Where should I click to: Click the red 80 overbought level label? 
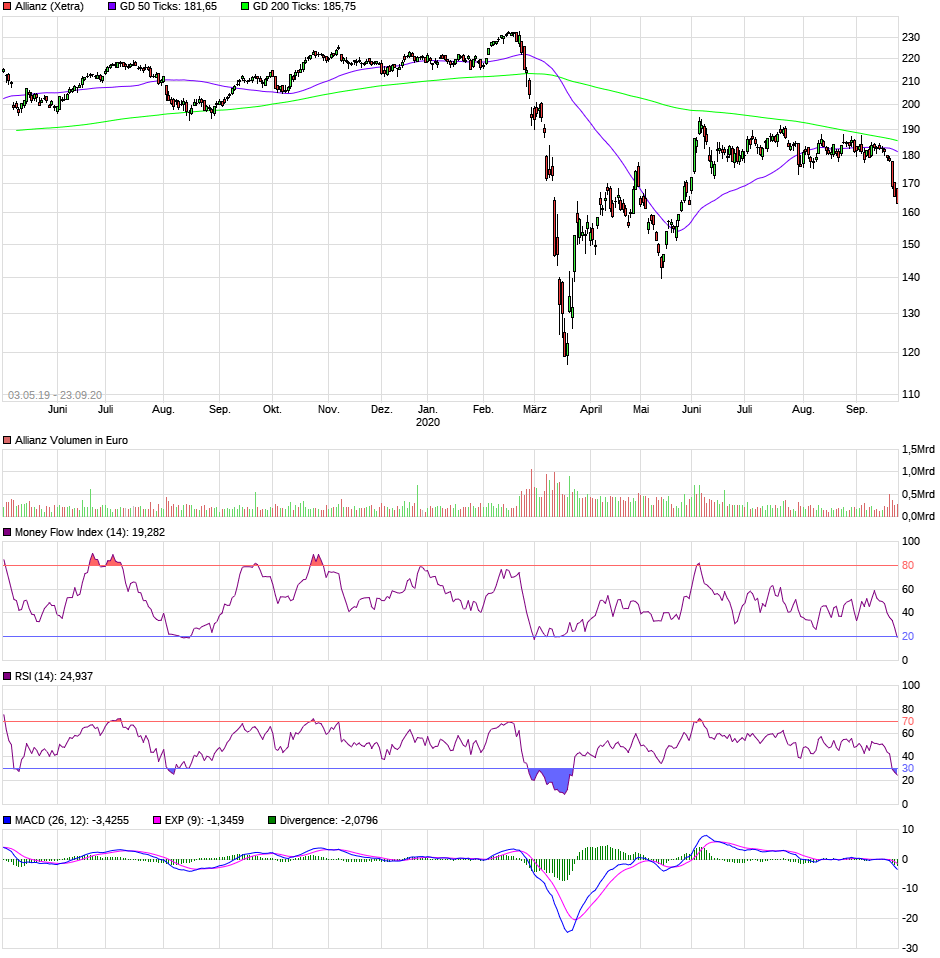pyautogui.click(x=908, y=566)
